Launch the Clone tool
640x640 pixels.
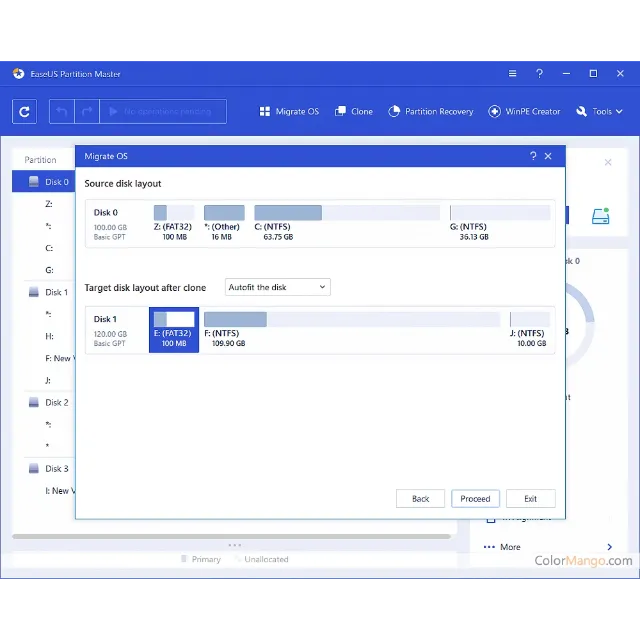pos(354,112)
